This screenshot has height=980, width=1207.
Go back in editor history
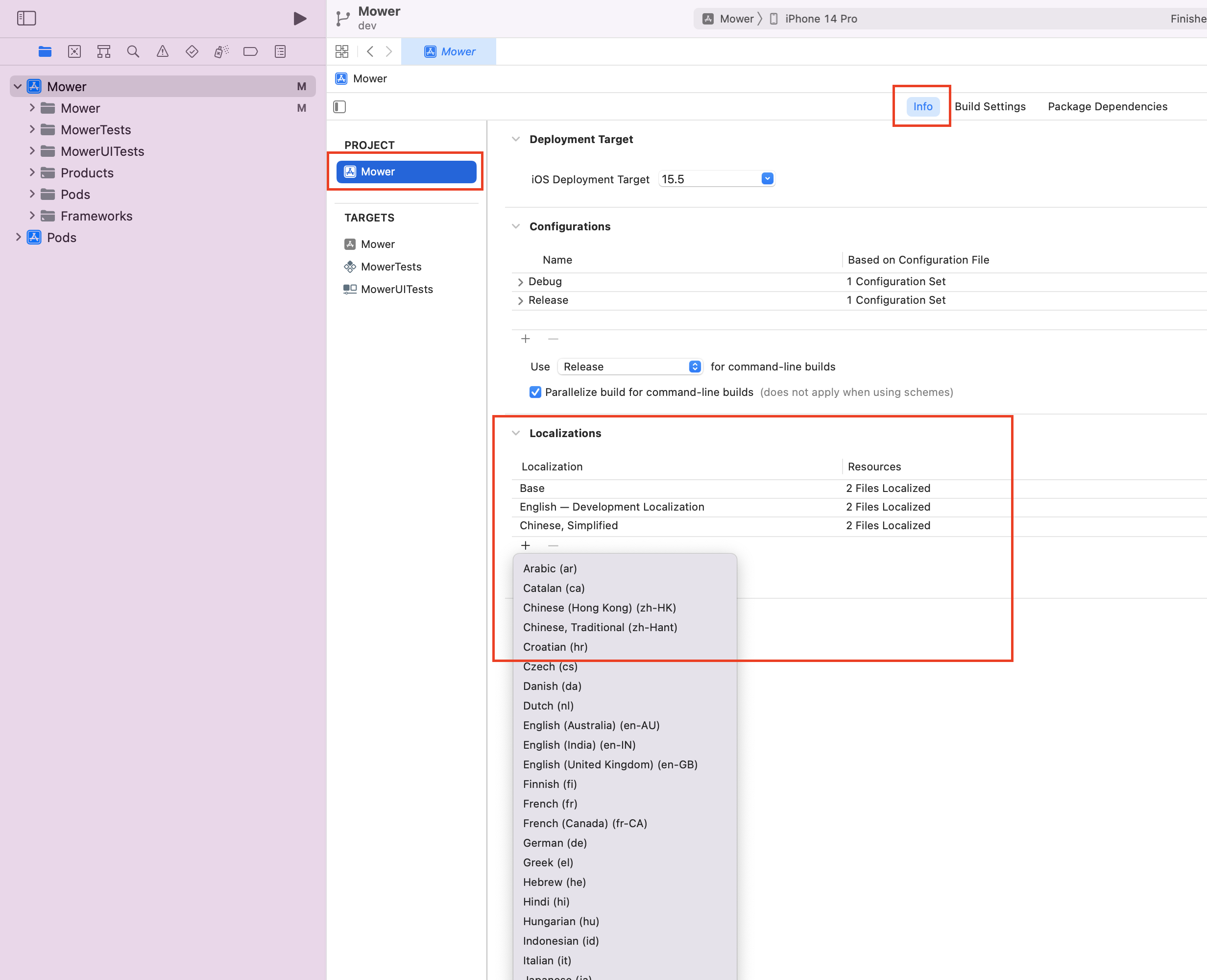coord(370,52)
